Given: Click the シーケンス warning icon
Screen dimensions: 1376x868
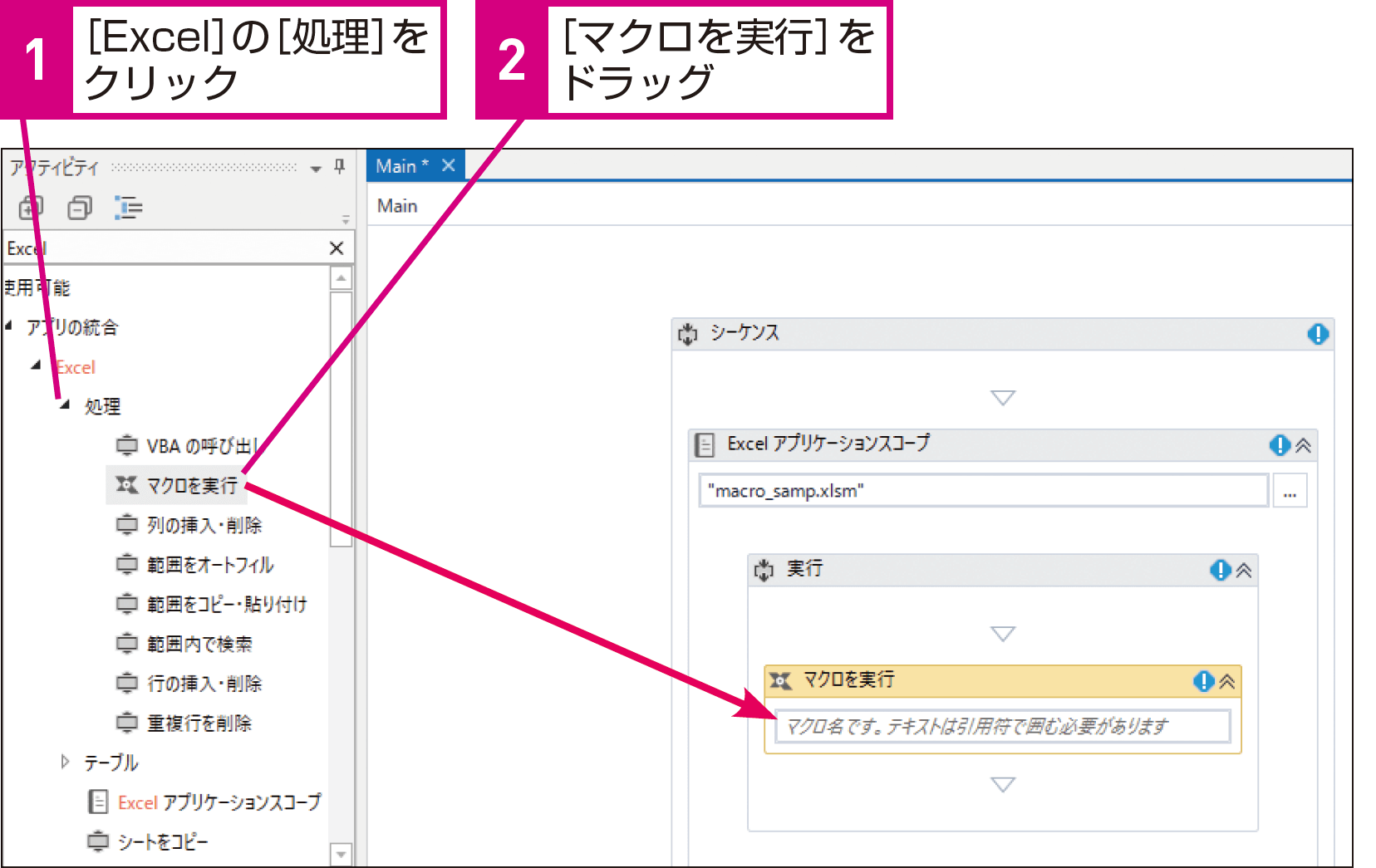Looking at the screenshot, I should [x=1318, y=334].
